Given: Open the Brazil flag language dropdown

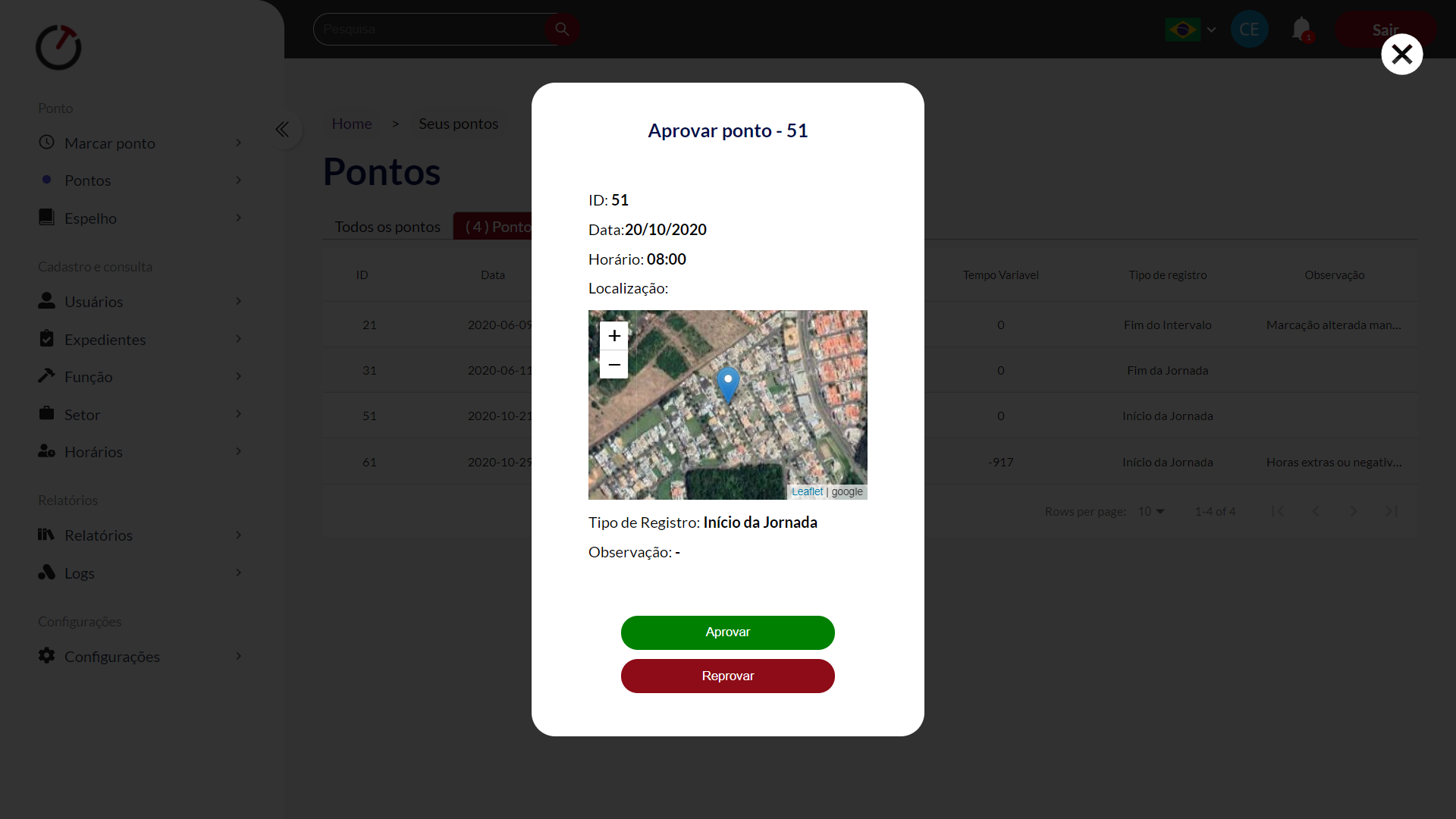Looking at the screenshot, I should tap(1191, 30).
